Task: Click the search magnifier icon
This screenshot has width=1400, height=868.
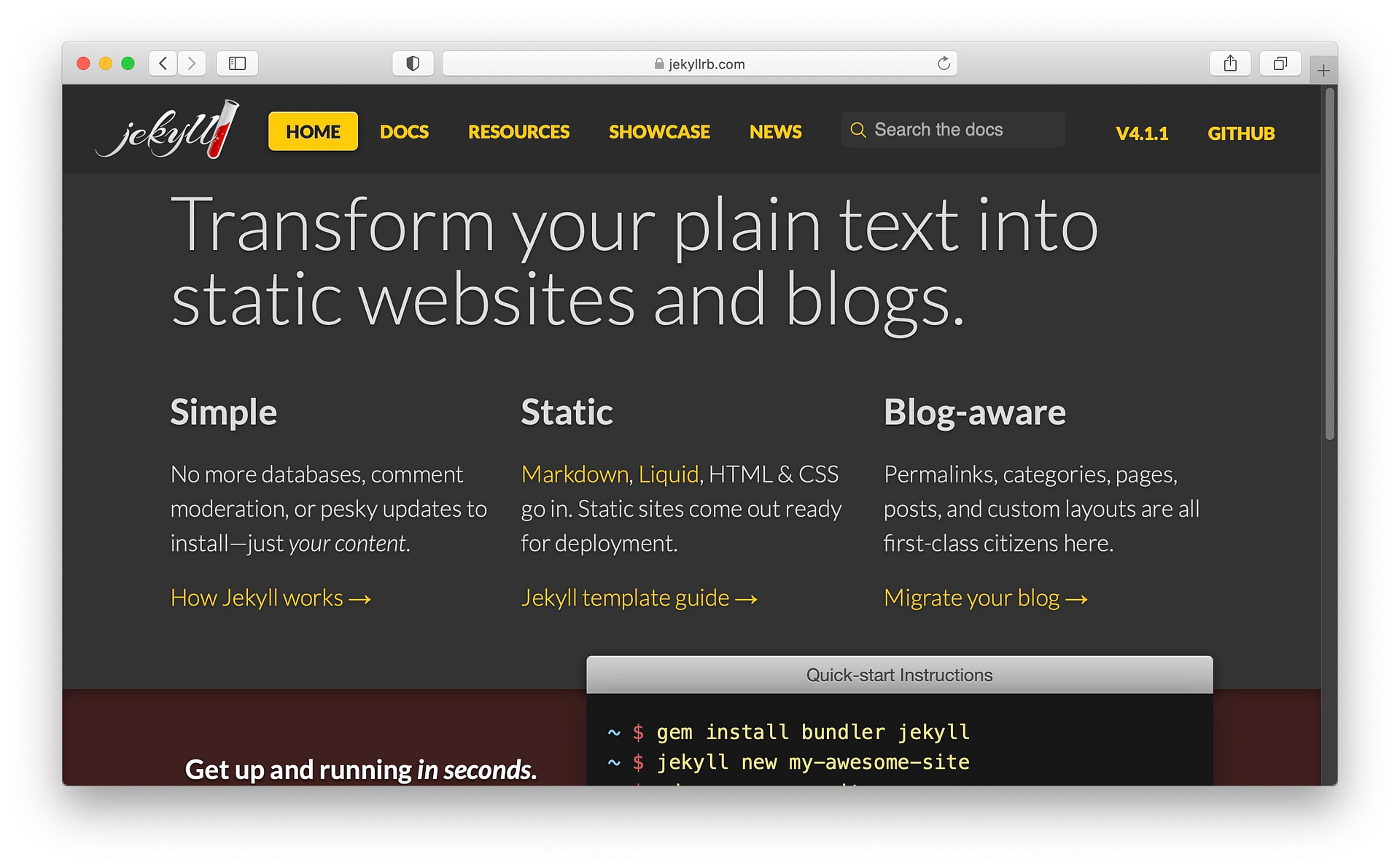Action: (858, 130)
